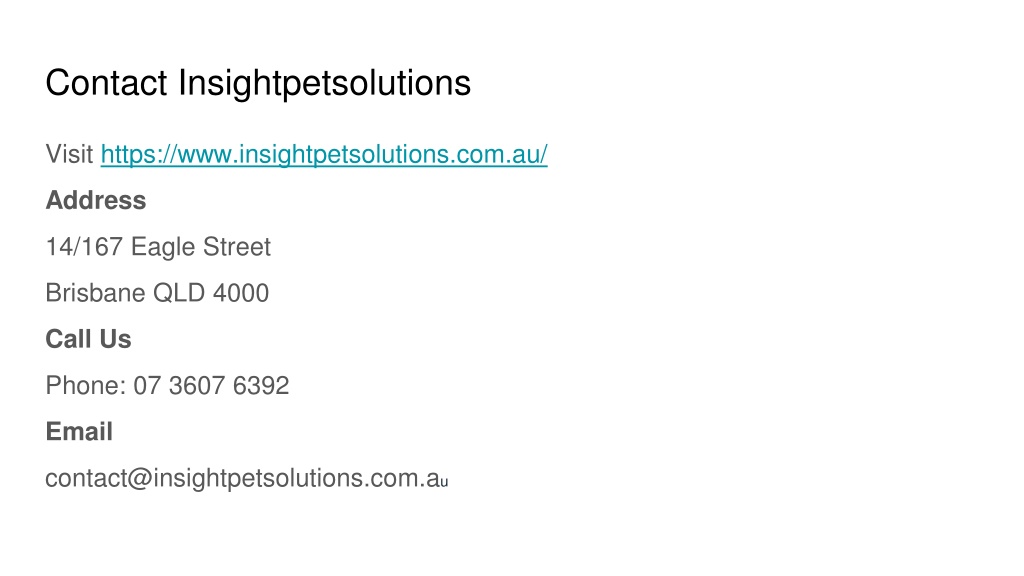This screenshot has height=576, width=1024.
Task: Click the 'Phone:' label
Action: [x=86, y=386]
